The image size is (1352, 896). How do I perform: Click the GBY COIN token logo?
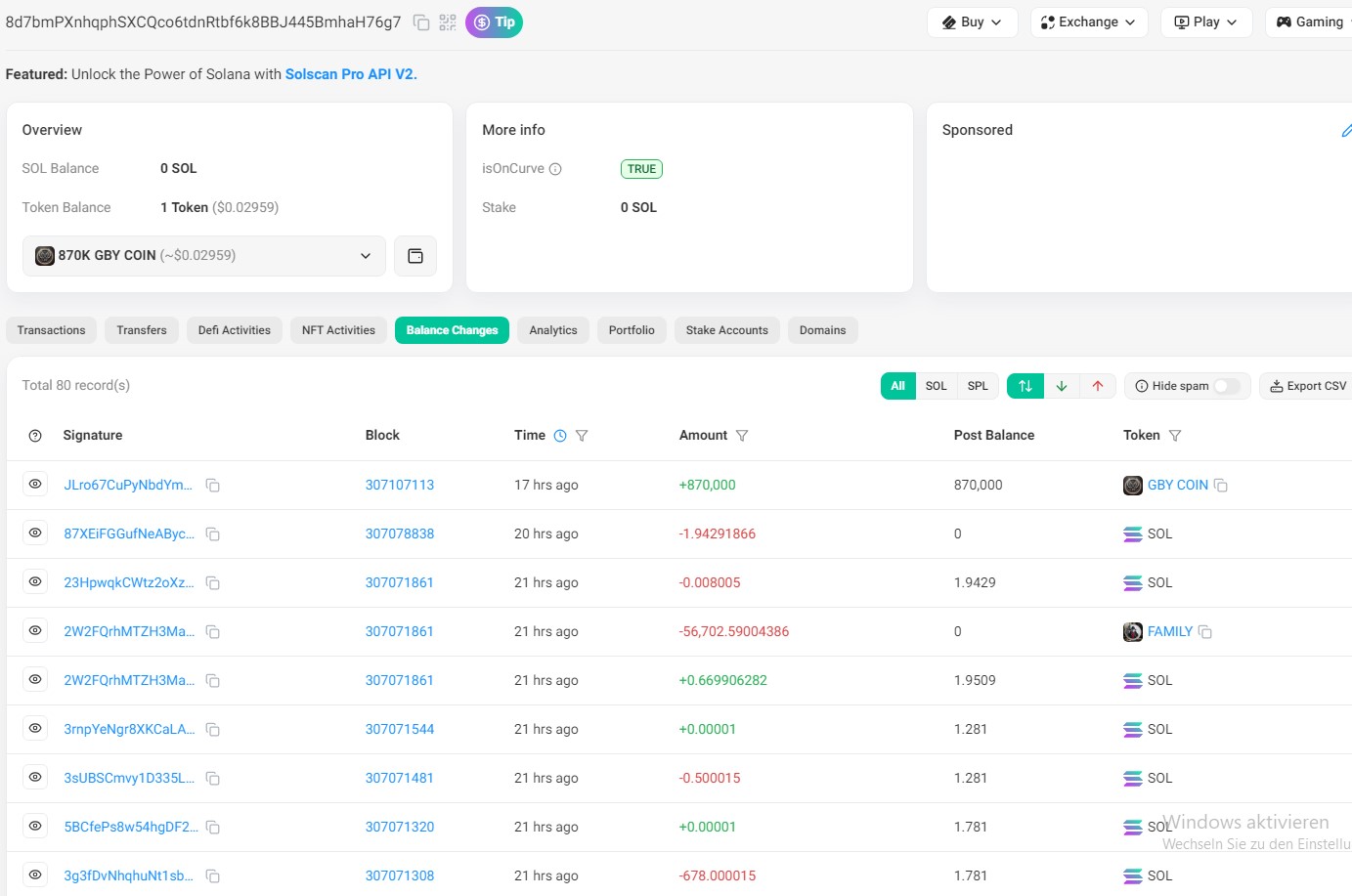[1133, 486]
